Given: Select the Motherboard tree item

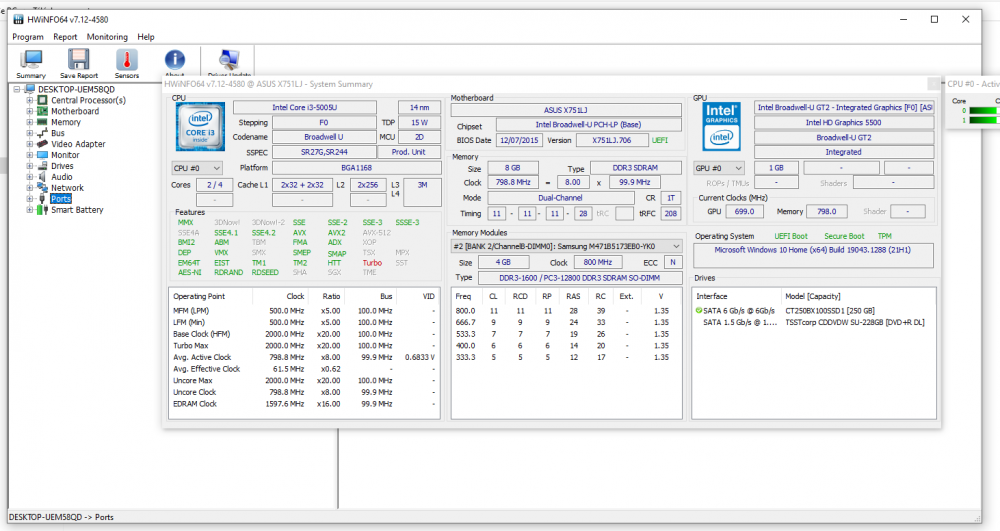Looking at the screenshot, I should (75, 111).
